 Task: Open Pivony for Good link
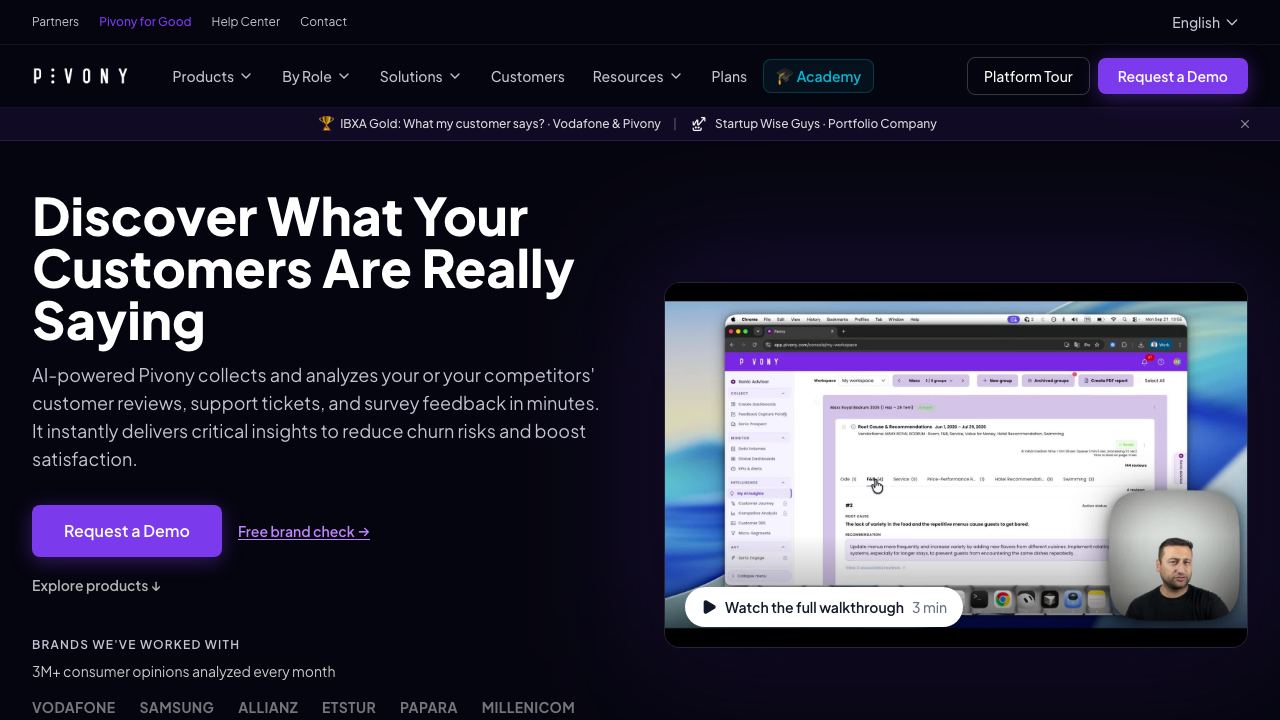tap(145, 21)
